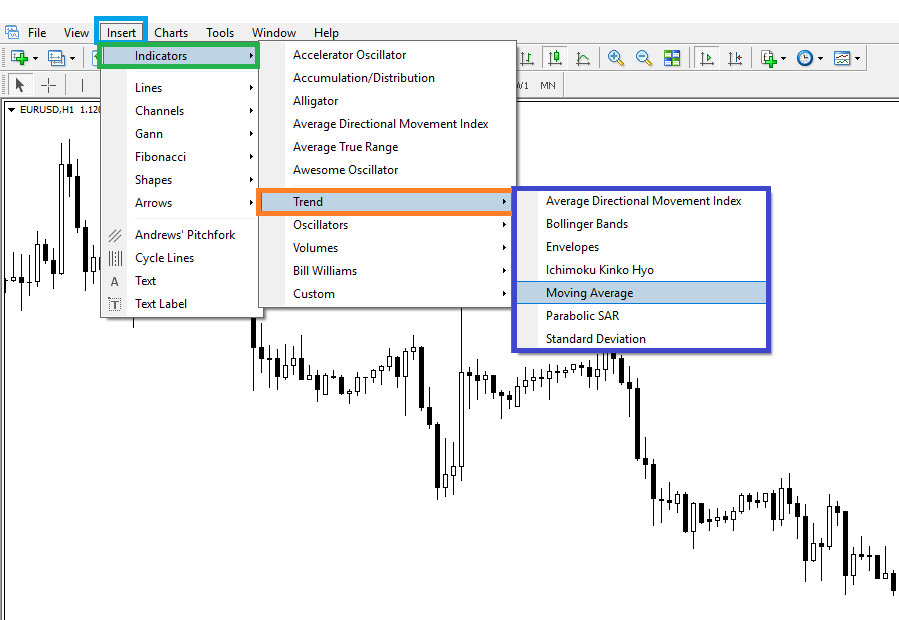Click the New Chart green plus icon
The width and height of the screenshot is (899, 620).
pyautogui.click(x=19, y=58)
